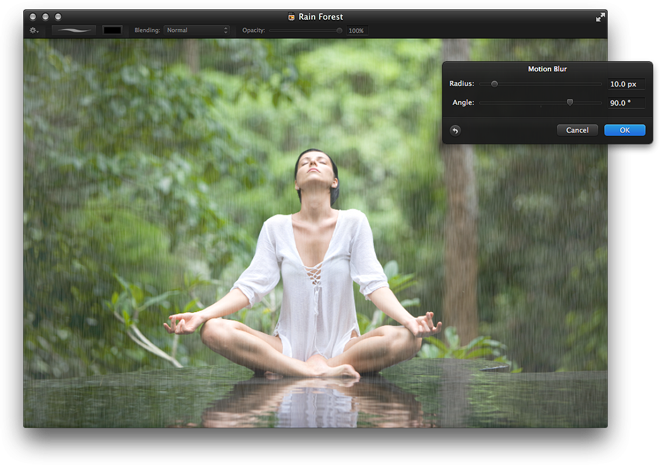The width and height of the screenshot is (660, 465).
Task: Minimize the Rain Forest window
Action: tap(45, 17)
